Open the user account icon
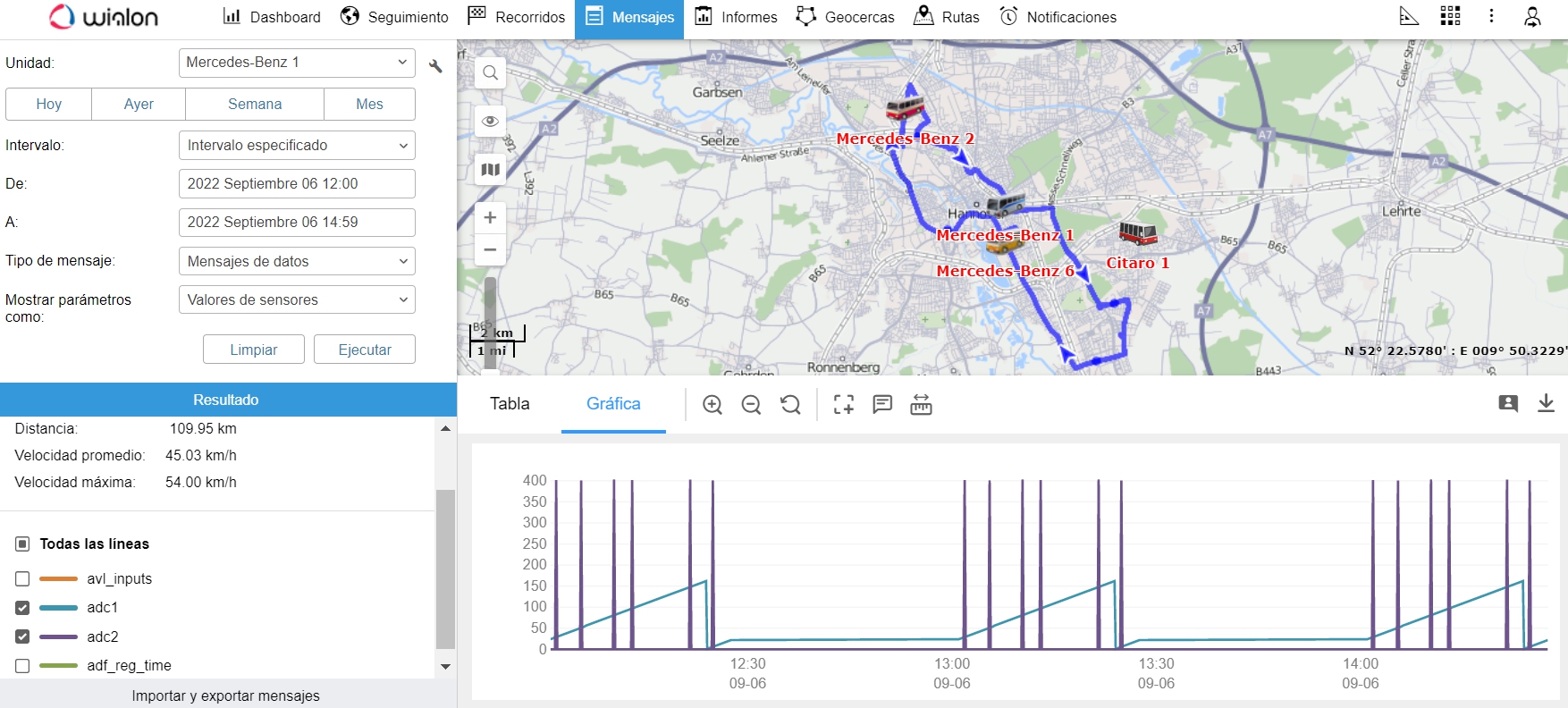This screenshot has height=708, width=1568. (x=1532, y=16)
